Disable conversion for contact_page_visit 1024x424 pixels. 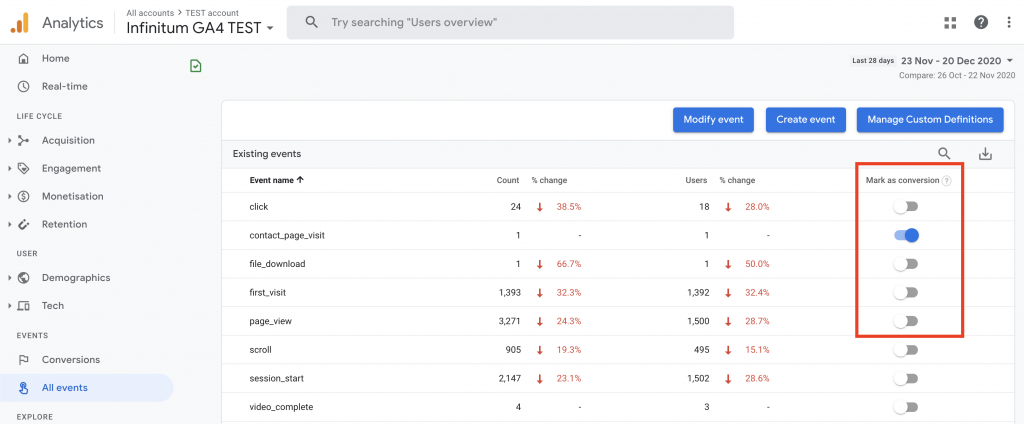pyautogui.click(x=906, y=235)
